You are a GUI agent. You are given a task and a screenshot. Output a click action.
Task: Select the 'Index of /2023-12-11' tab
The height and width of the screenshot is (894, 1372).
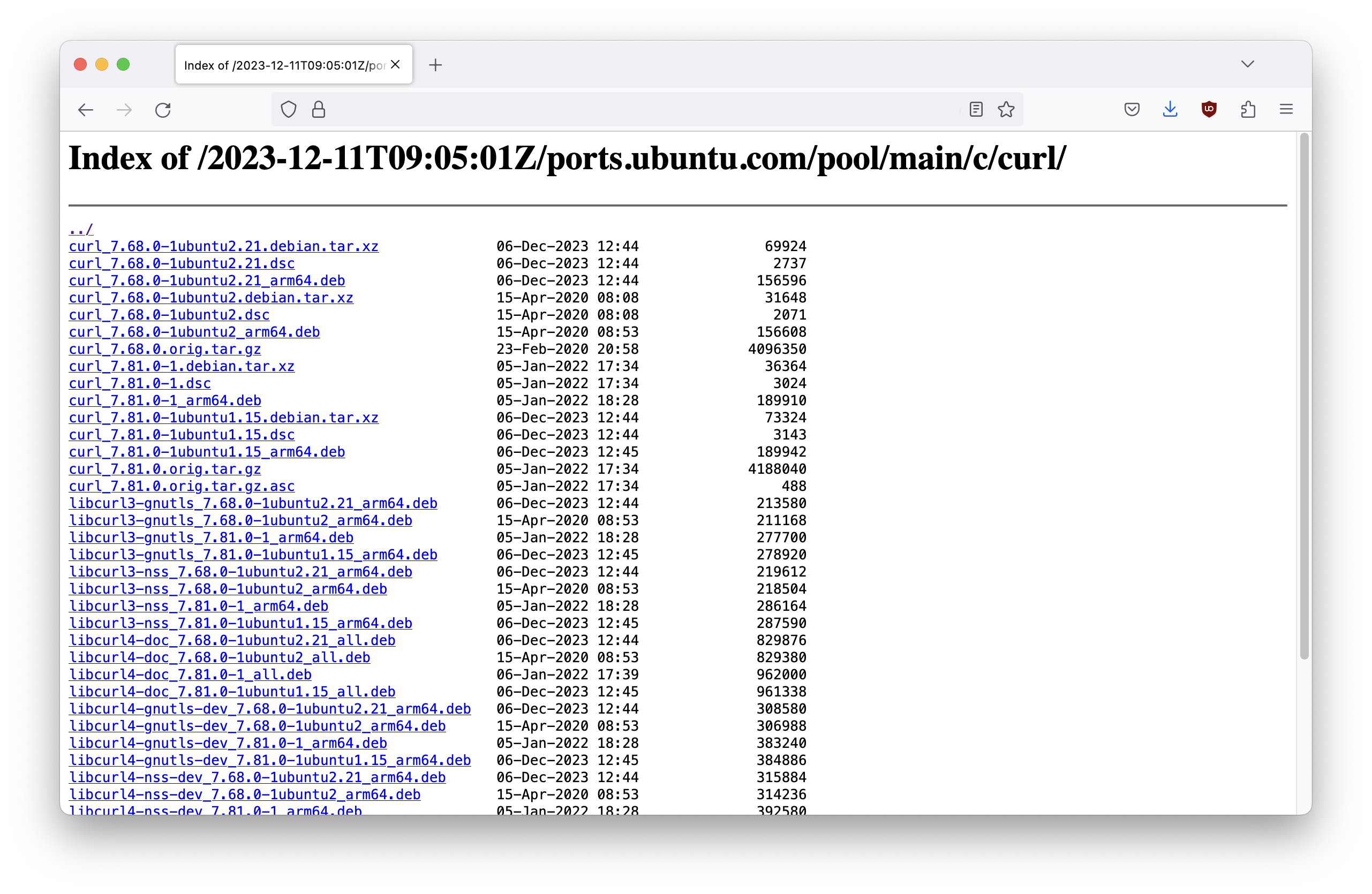tap(277, 65)
